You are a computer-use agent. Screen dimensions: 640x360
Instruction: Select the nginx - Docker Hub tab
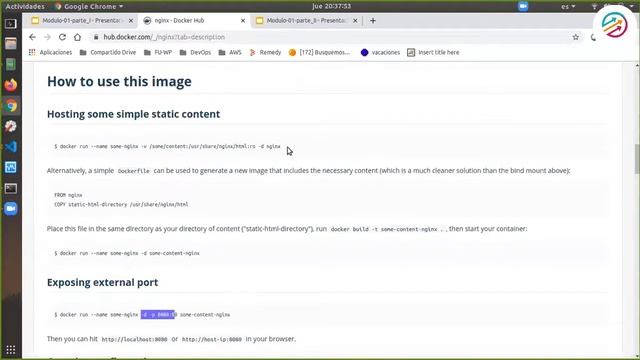[x=194, y=20]
